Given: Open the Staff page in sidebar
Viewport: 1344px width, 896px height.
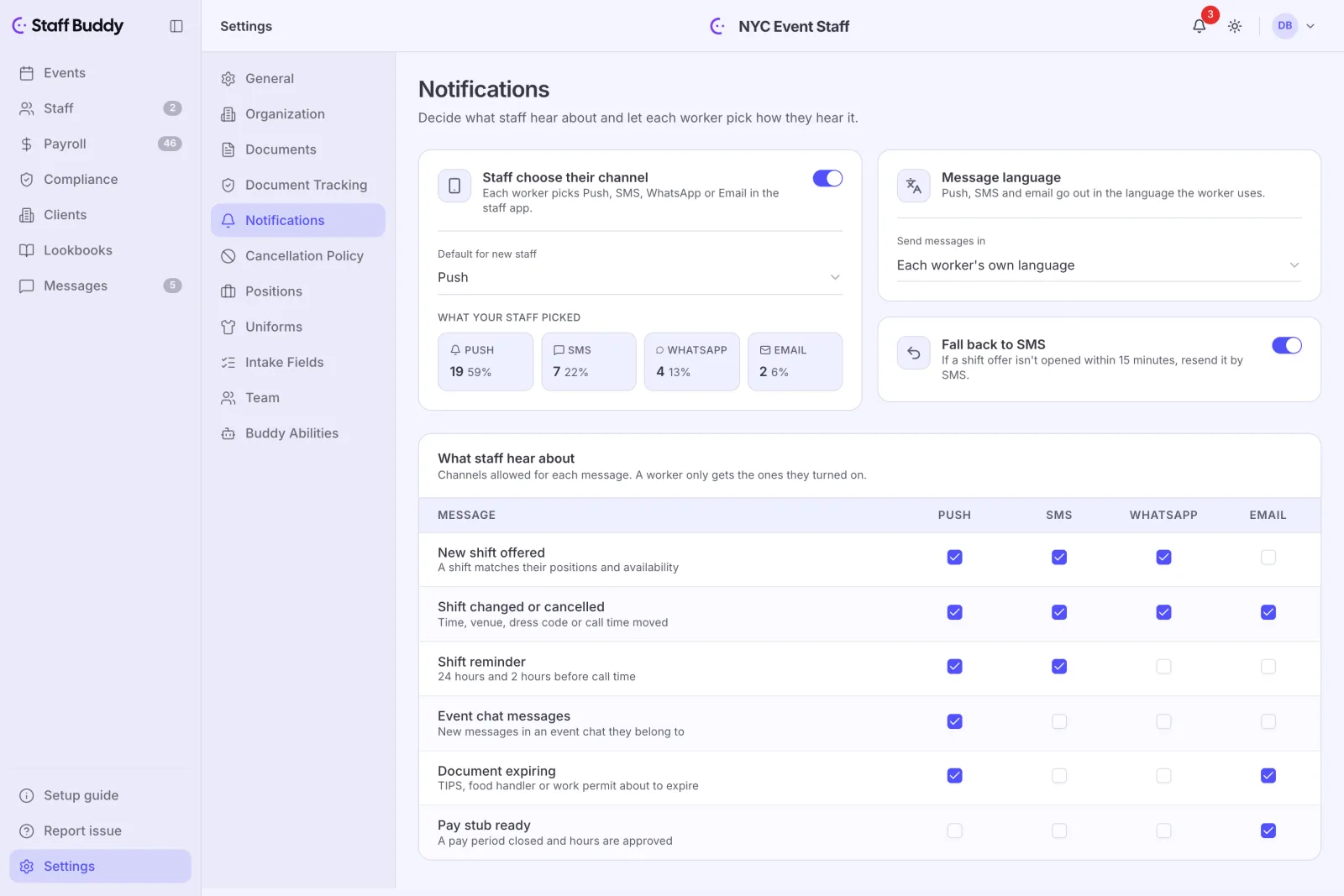Looking at the screenshot, I should [x=100, y=108].
